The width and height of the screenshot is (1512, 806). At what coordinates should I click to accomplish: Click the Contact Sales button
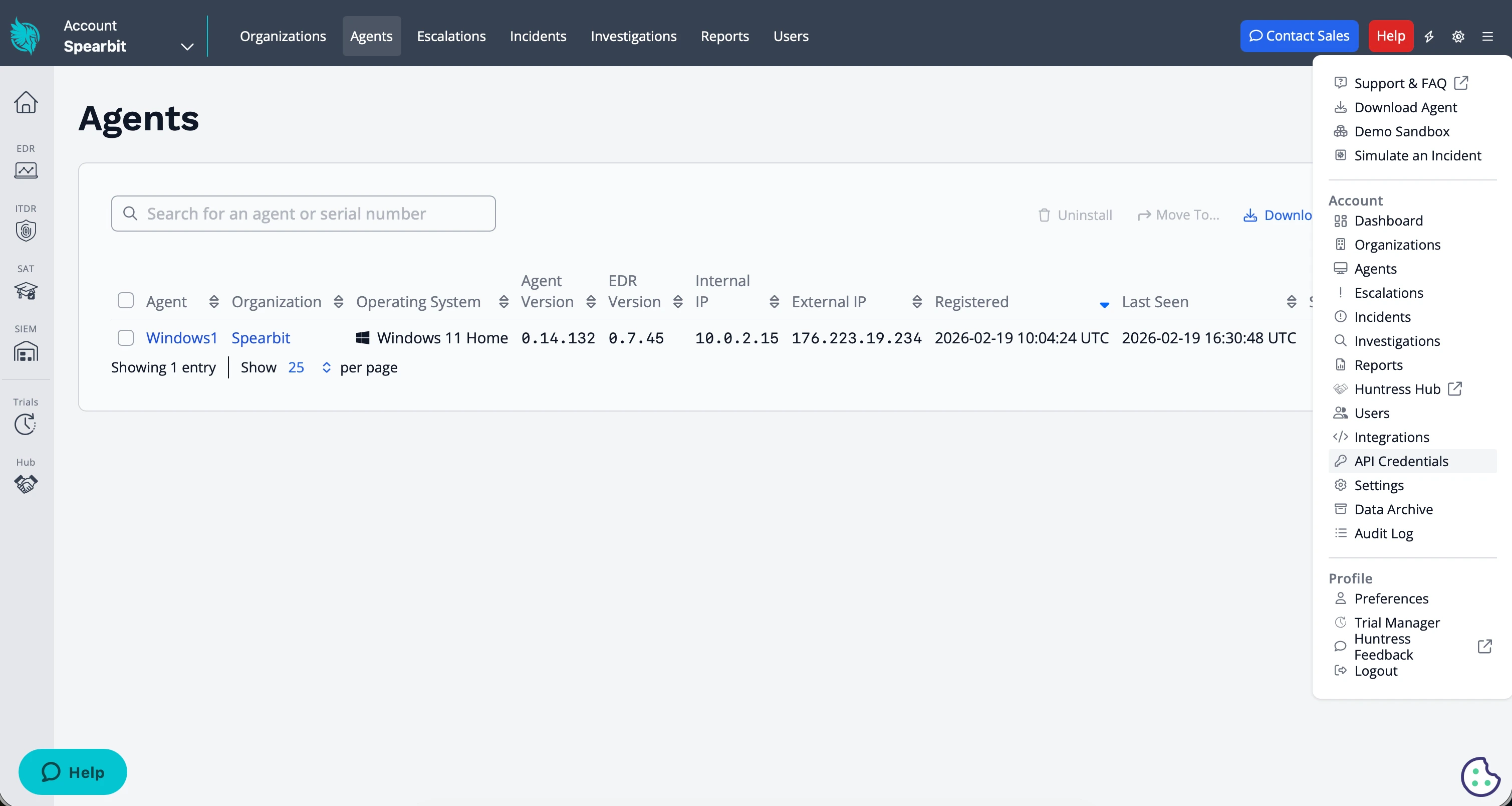[1299, 37]
